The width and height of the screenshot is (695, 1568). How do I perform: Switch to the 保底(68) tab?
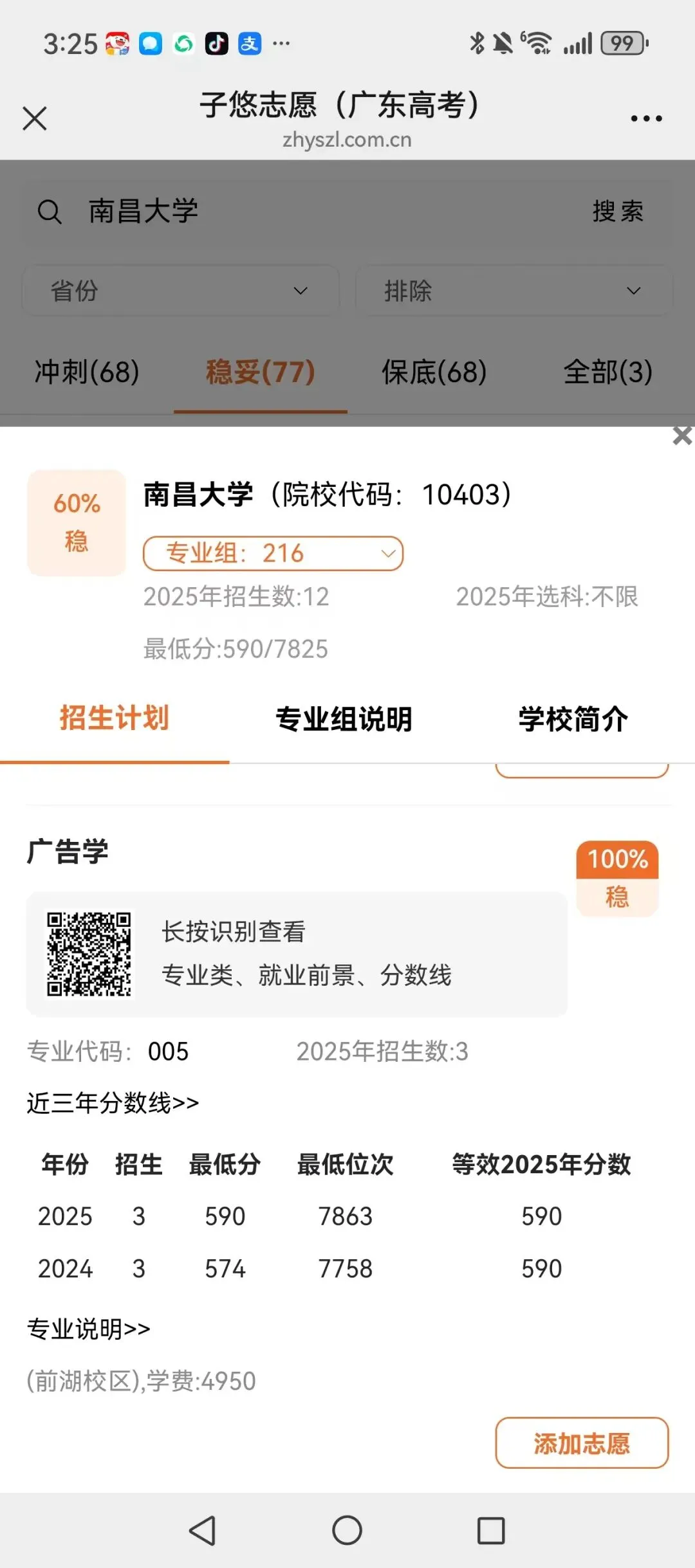(434, 372)
